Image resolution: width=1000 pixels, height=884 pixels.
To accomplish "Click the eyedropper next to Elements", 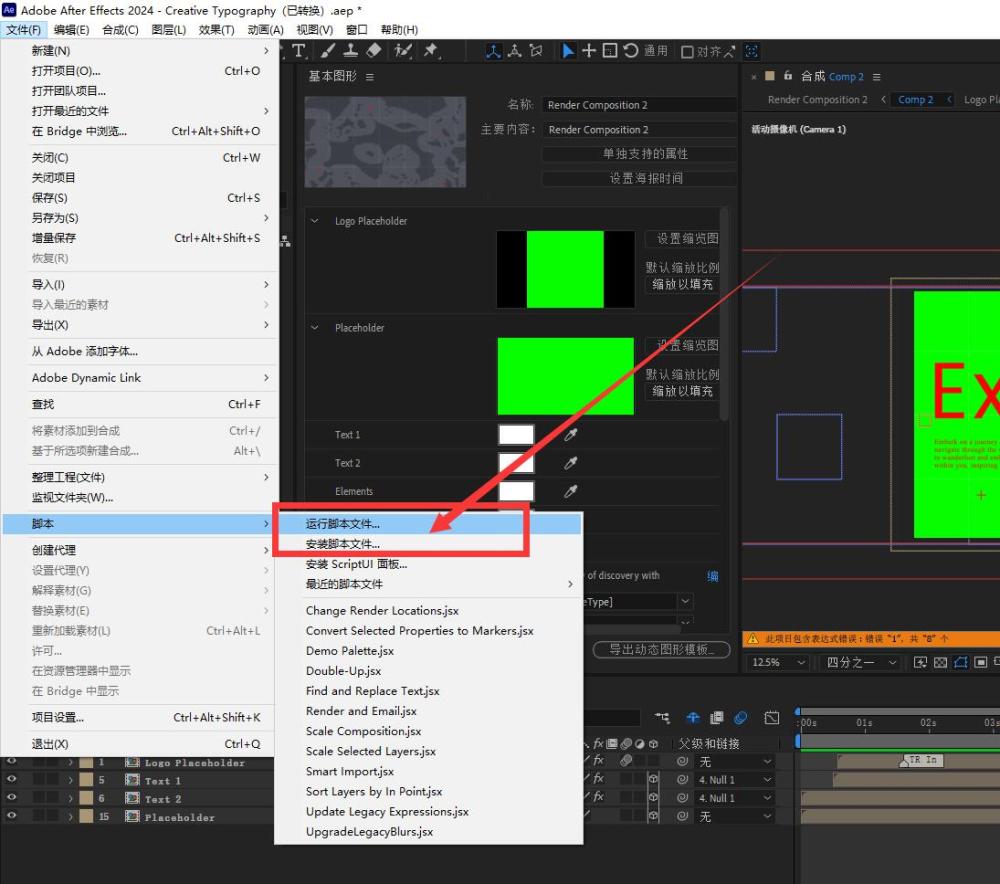I will tap(570, 491).
